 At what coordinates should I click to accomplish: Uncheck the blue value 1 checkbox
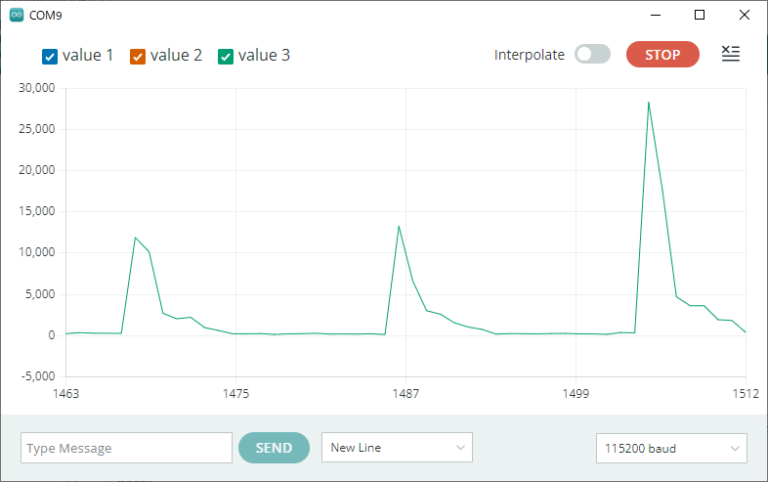50,56
